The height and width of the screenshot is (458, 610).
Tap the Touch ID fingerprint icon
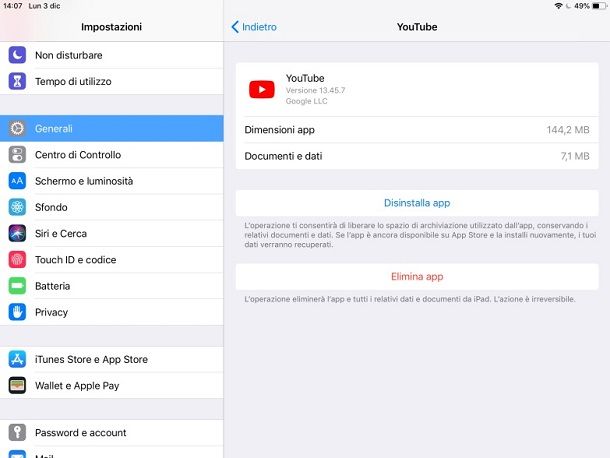pyautogui.click(x=17, y=260)
